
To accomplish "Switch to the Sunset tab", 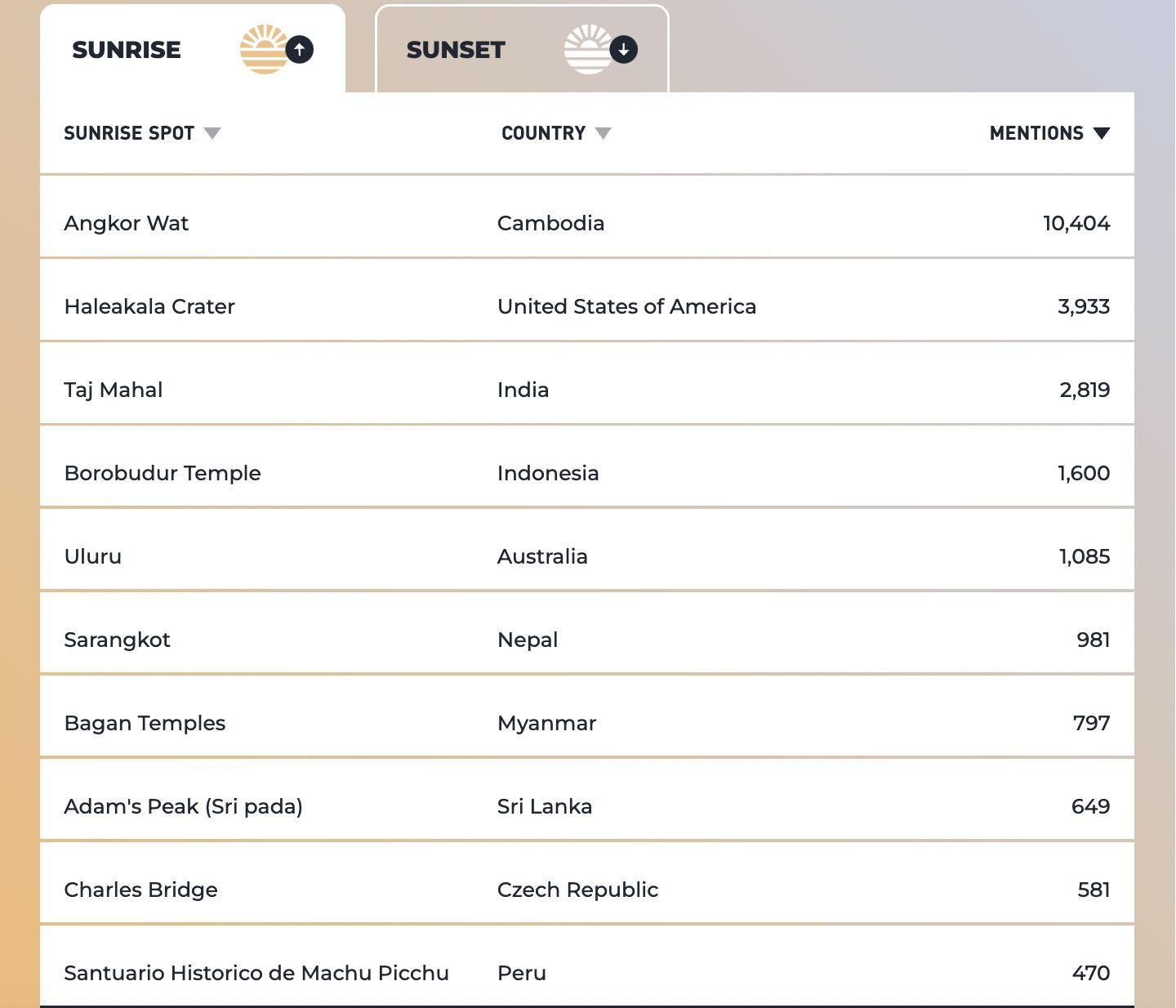I will (x=522, y=49).
